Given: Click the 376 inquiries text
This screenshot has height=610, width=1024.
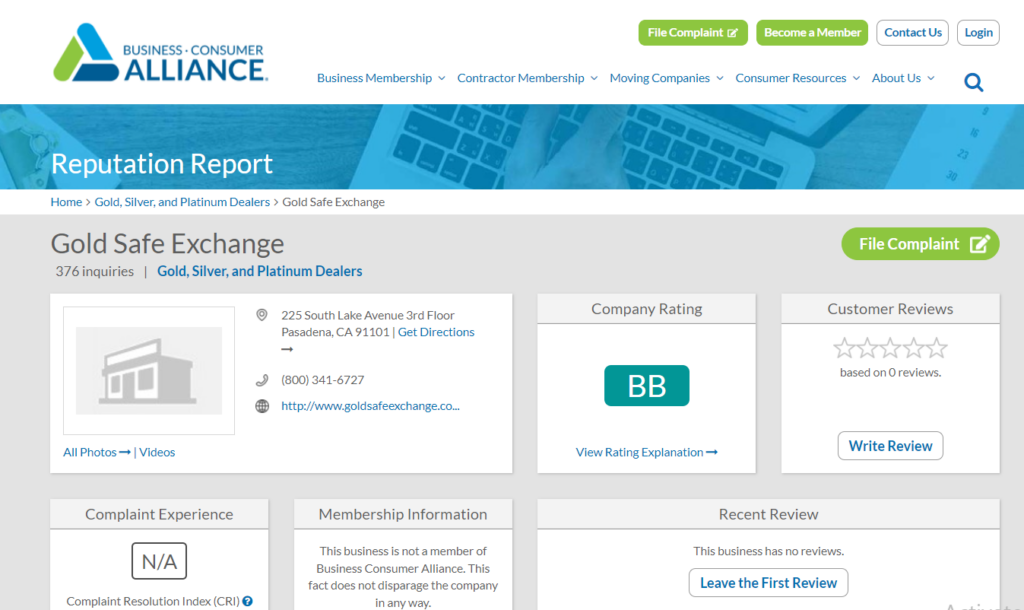Looking at the screenshot, I should pyautogui.click(x=95, y=271).
